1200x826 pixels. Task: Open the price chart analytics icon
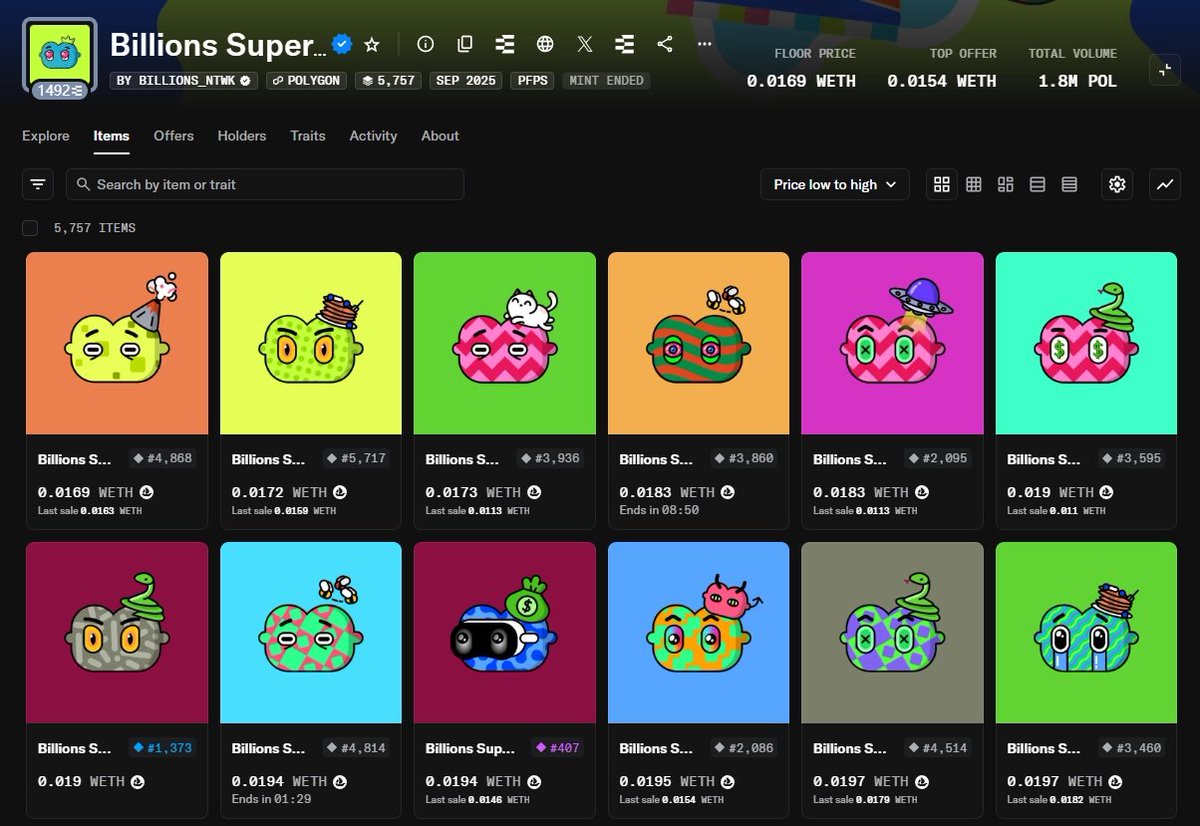[x=1165, y=184]
